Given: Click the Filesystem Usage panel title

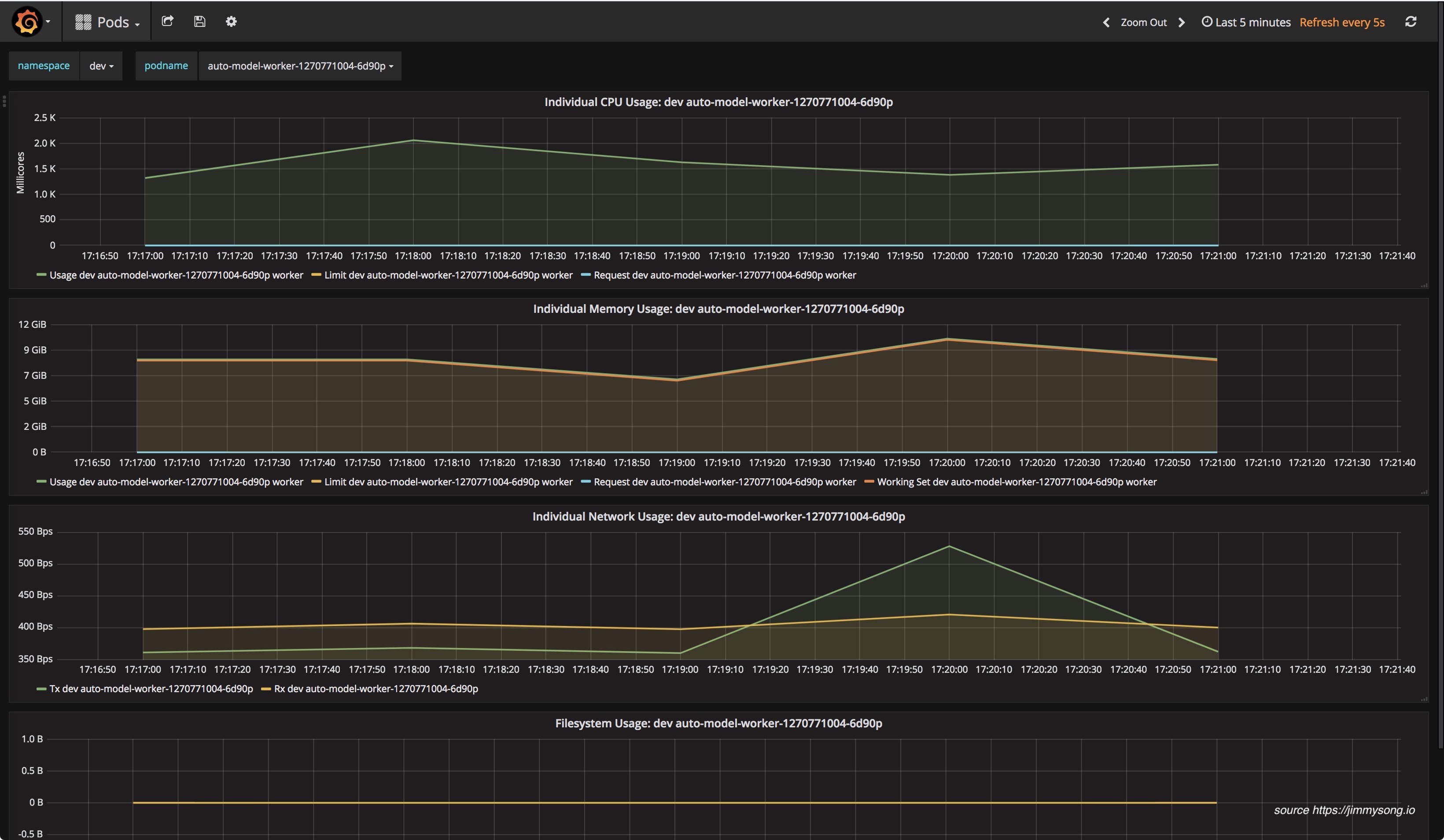Looking at the screenshot, I should [718, 723].
